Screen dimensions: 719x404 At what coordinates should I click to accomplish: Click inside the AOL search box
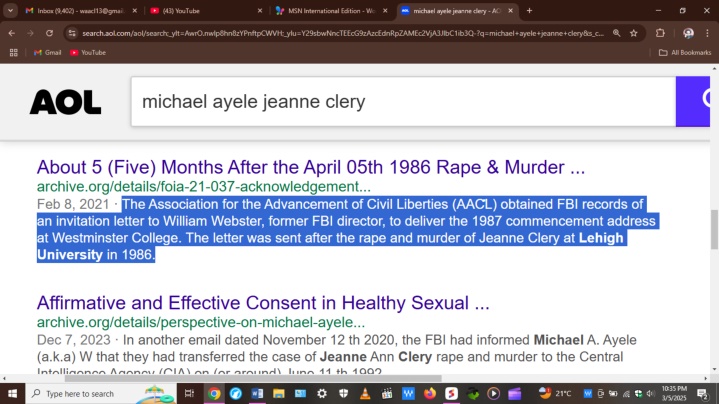[403, 101]
